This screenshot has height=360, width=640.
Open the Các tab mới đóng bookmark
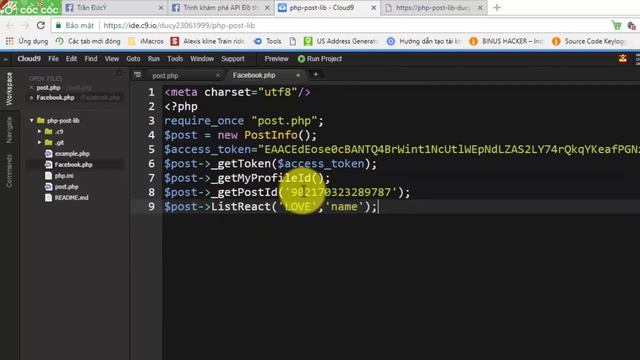pos(88,41)
